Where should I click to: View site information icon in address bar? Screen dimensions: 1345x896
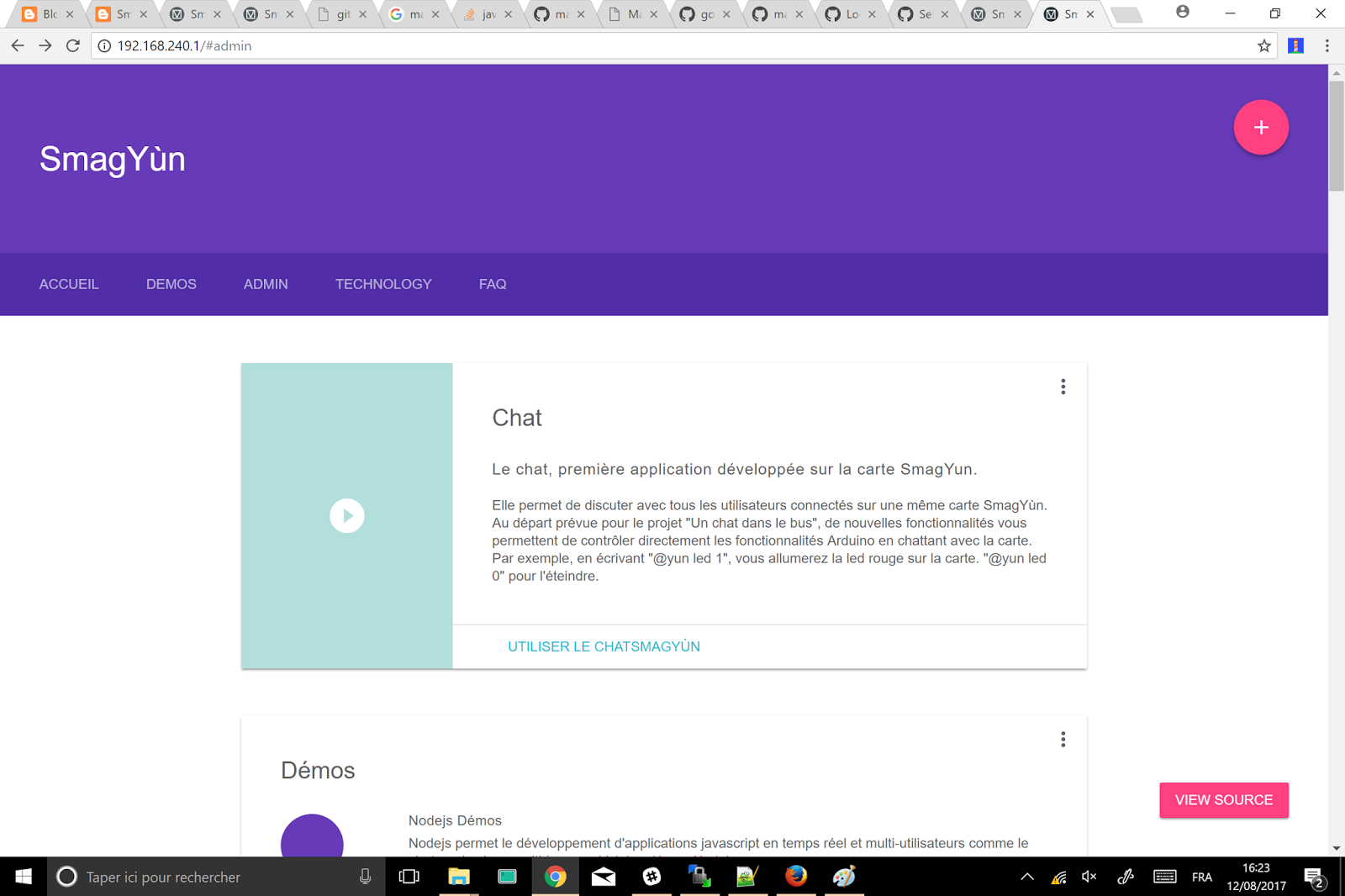tap(104, 46)
